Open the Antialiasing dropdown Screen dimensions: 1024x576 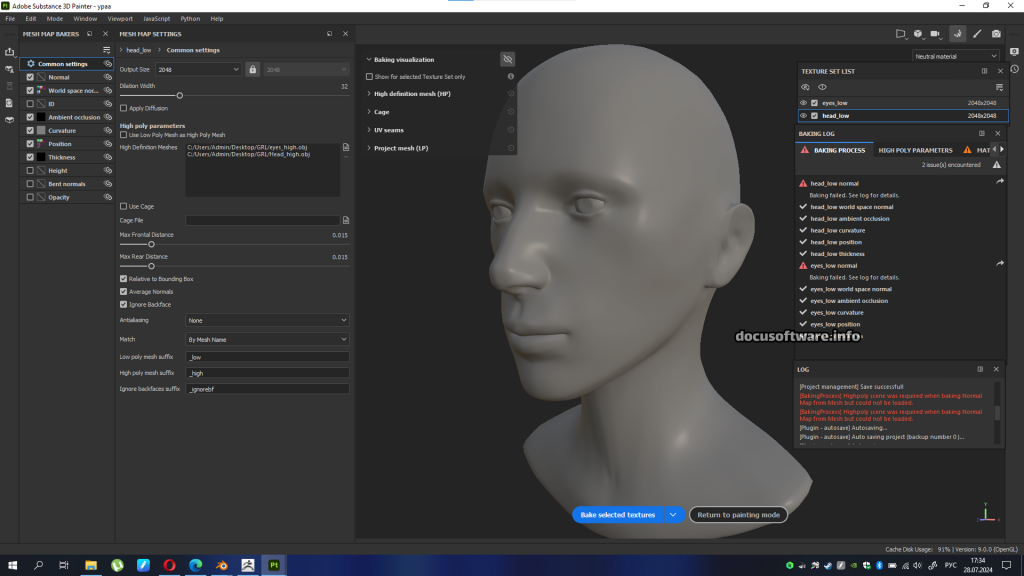coord(267,320)
